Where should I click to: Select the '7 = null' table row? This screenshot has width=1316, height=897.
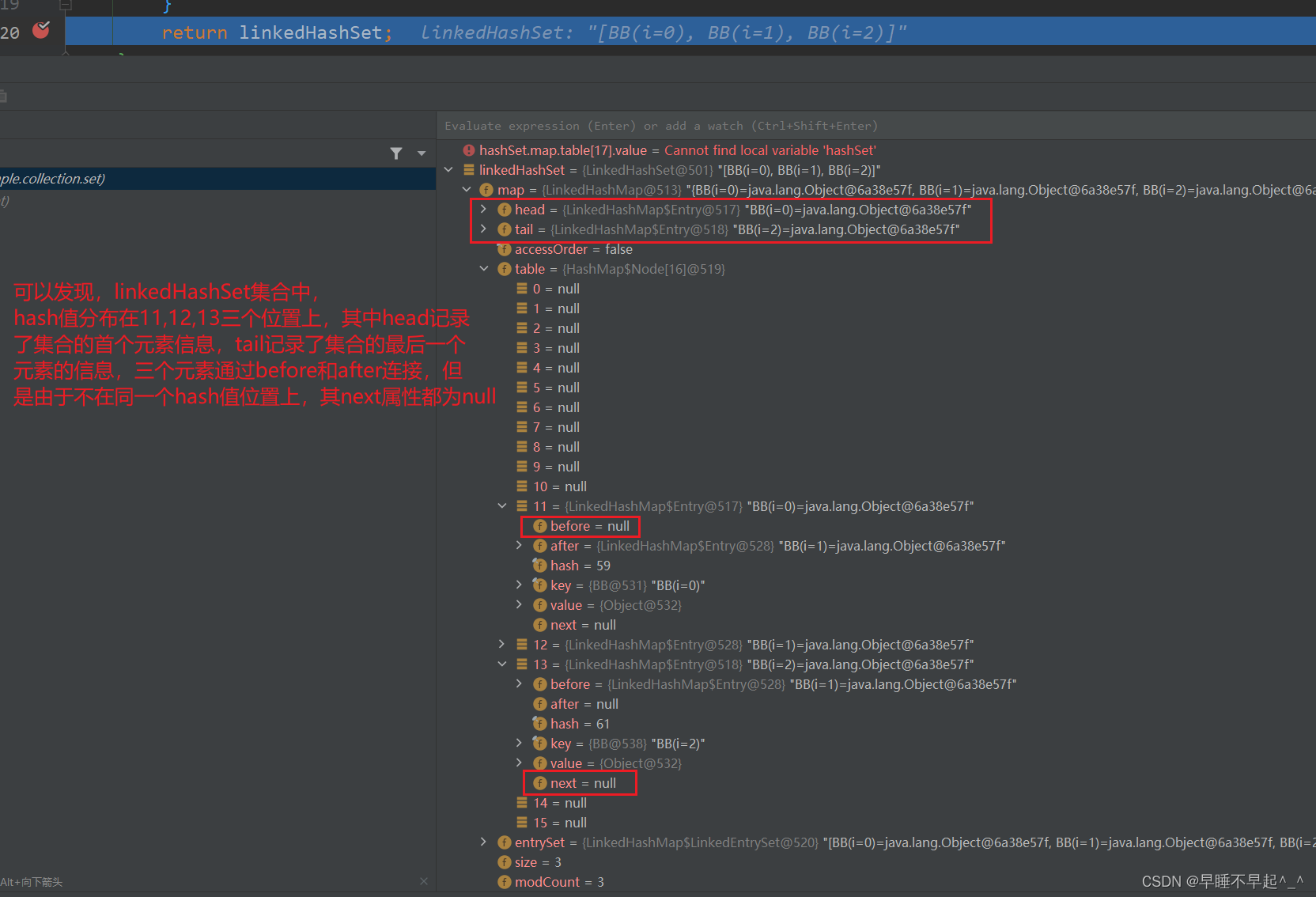876,427
